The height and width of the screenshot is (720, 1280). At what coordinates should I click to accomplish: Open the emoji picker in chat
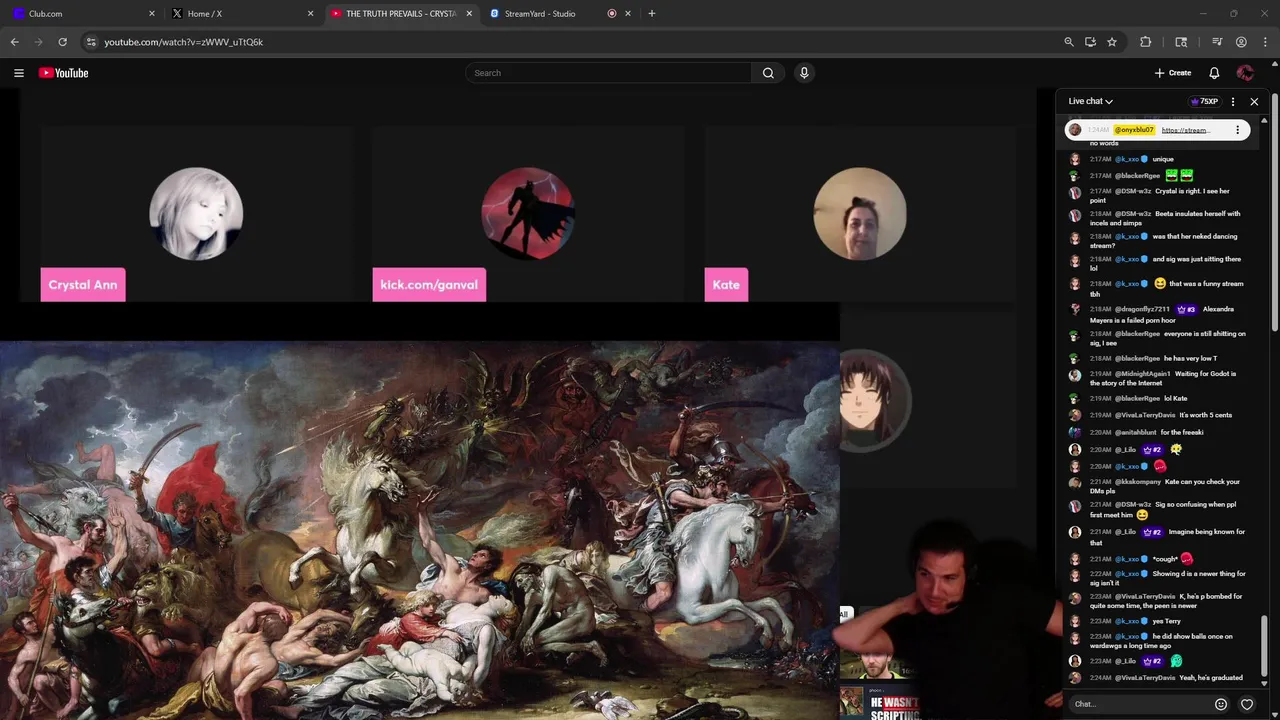coord(1221,704)
